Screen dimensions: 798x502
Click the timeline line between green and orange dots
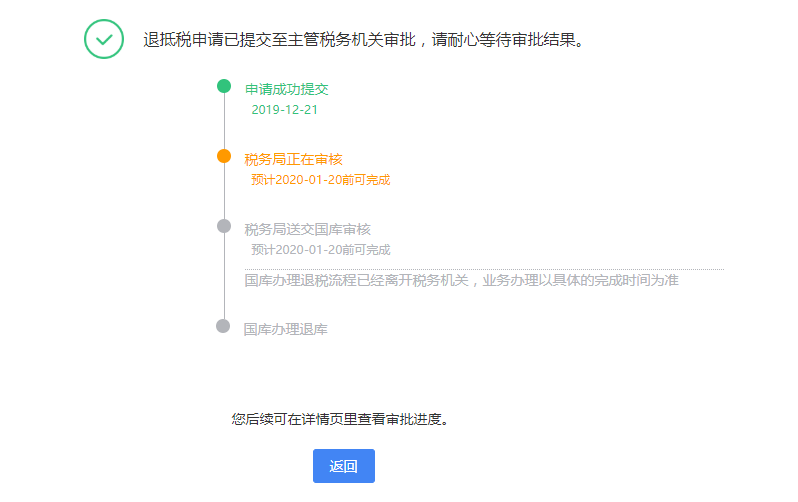pyautogui.click(x=224, y=121)
